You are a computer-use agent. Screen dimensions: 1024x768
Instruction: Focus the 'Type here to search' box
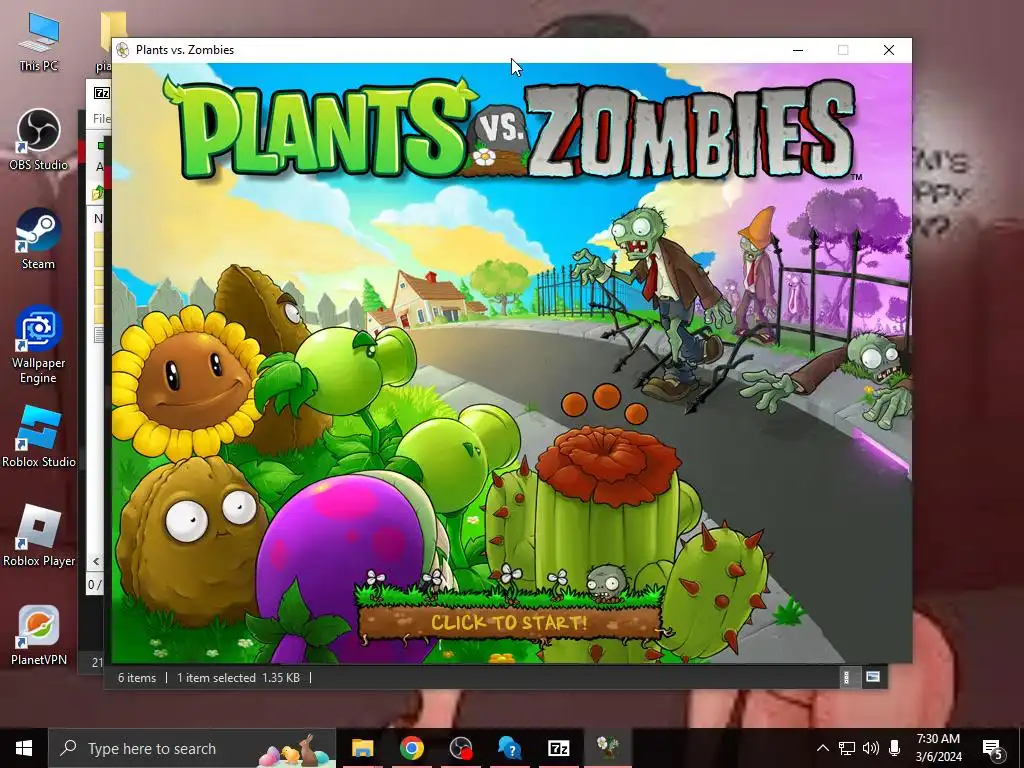coord(192,748)
